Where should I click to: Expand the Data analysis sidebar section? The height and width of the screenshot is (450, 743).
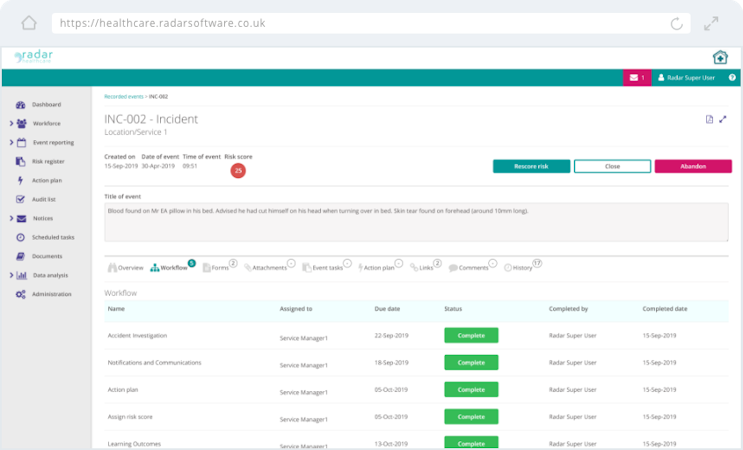pos(11,275)
